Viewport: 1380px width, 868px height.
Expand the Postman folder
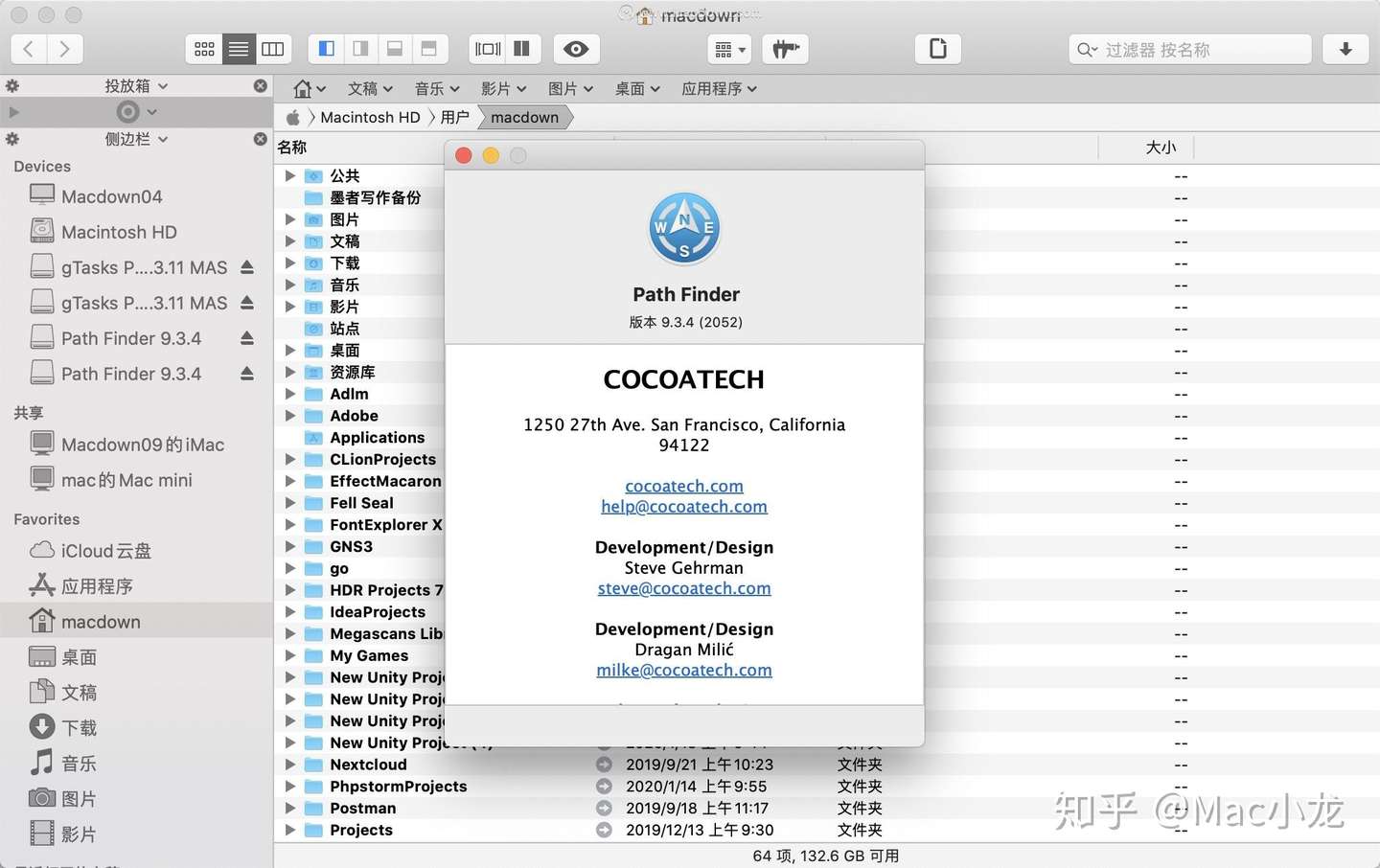(289, 809)
